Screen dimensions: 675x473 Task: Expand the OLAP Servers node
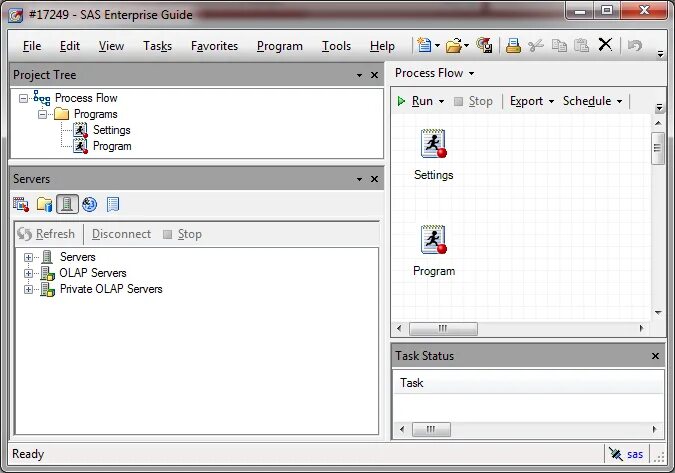click(x=28, y=273)
